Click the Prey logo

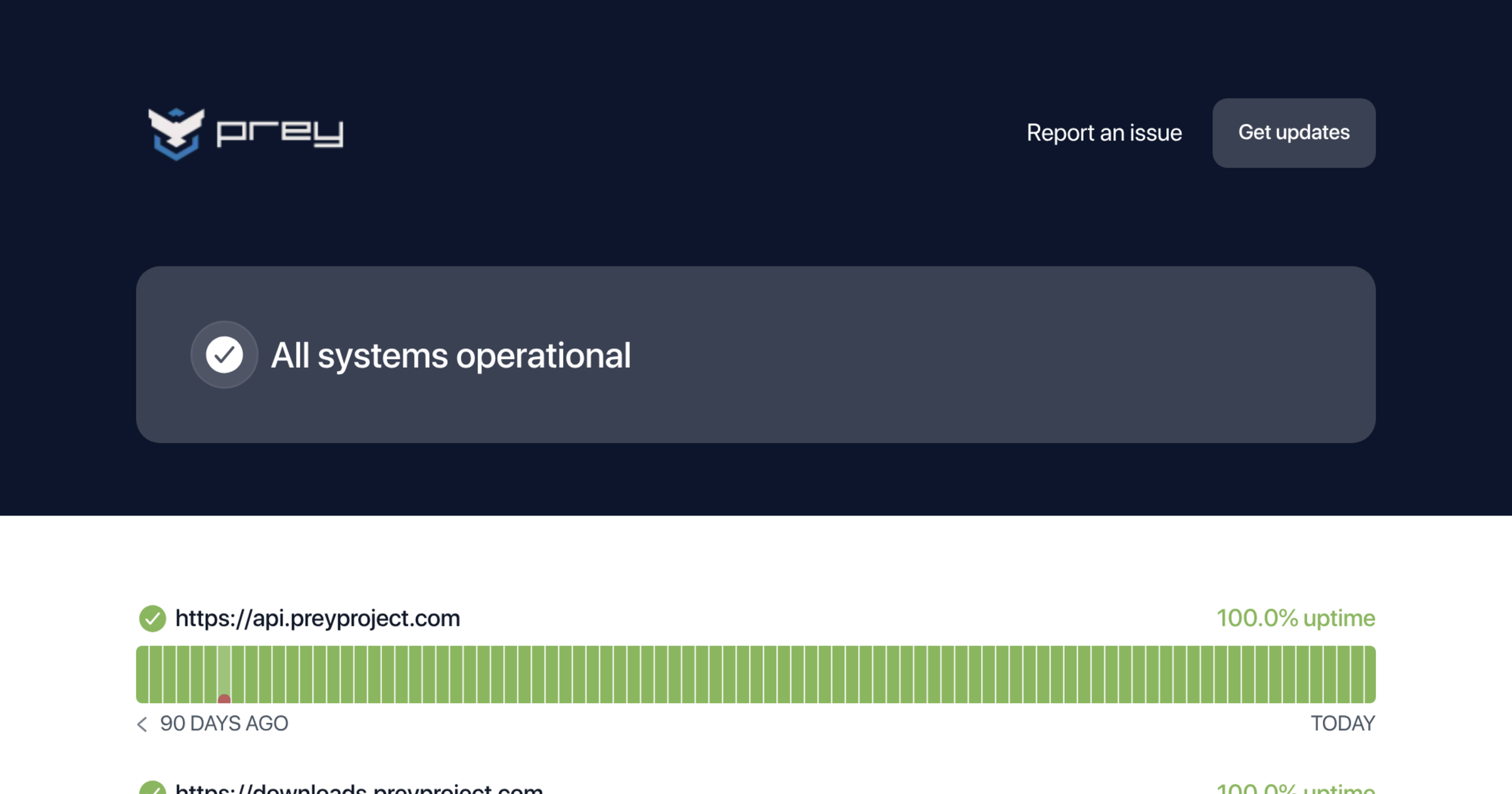pos(246,133)
